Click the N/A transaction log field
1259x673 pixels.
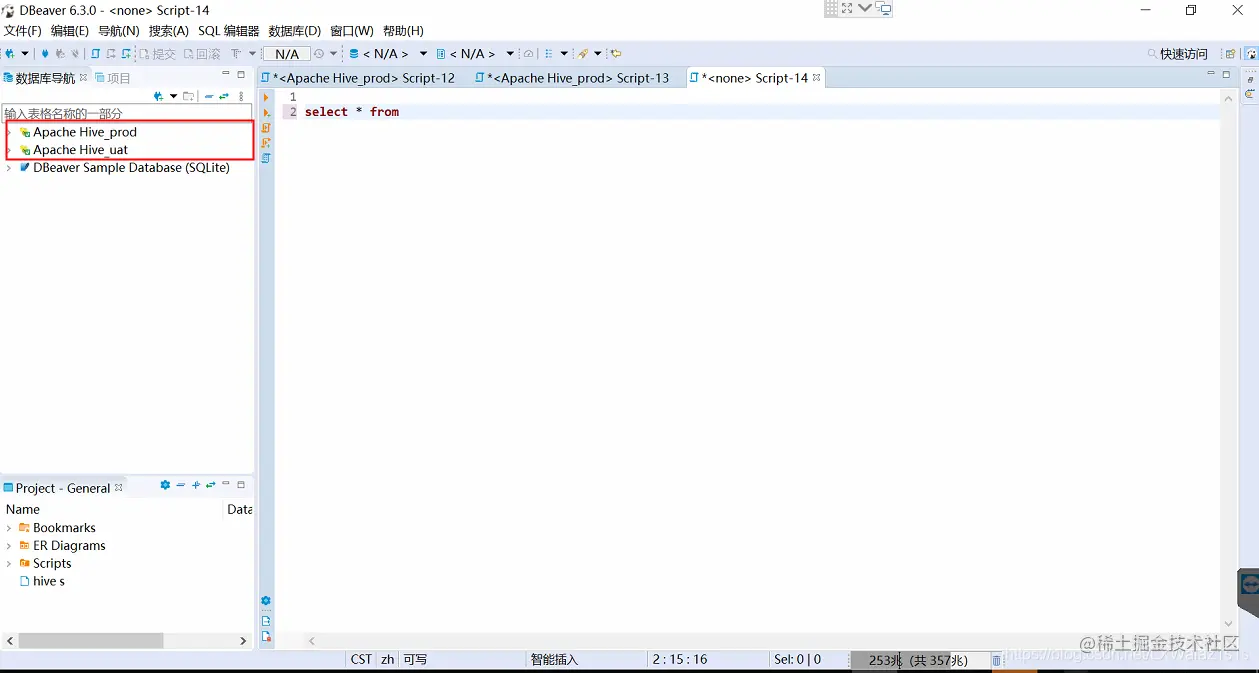287,54
